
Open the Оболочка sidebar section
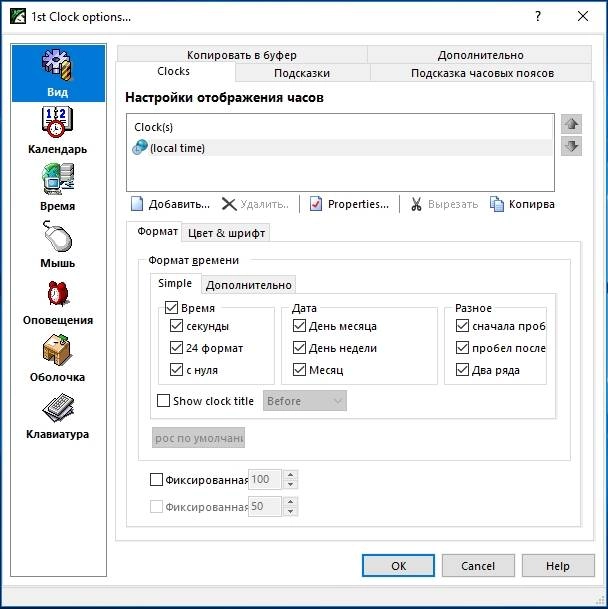pos(57,359)
